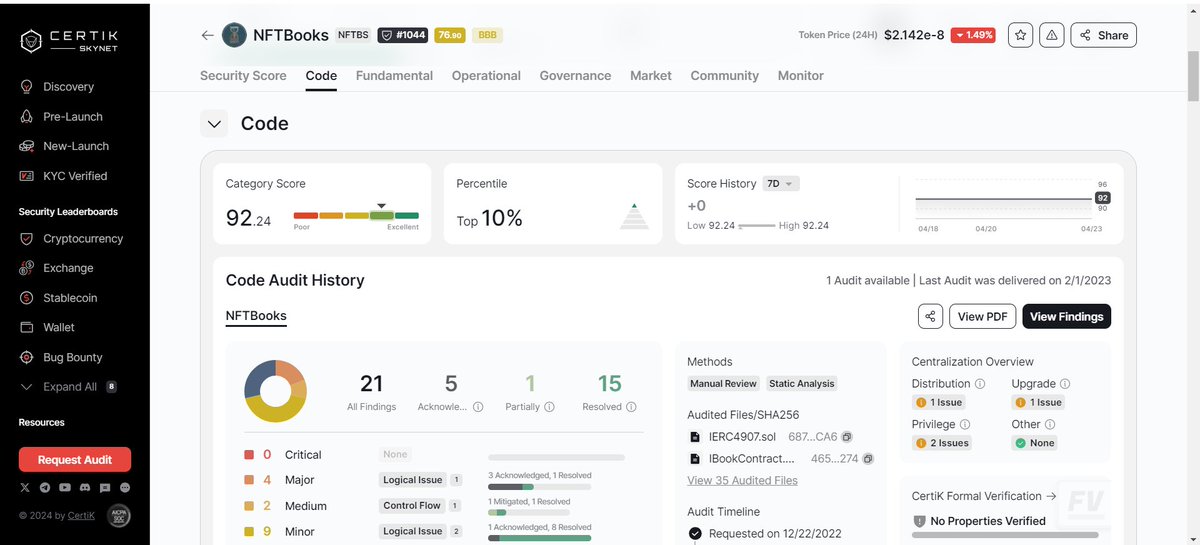
Task: Collapse the Code section chevron
Action: [x=214, y=124]
